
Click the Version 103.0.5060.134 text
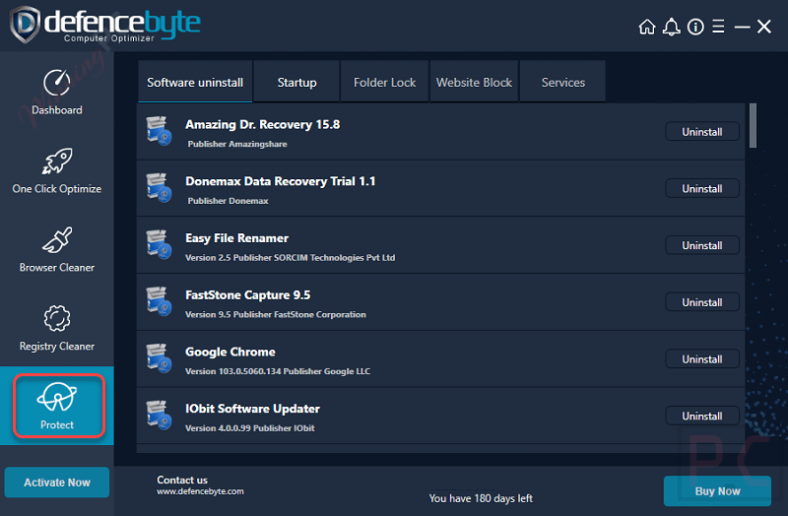click(233, 371)
